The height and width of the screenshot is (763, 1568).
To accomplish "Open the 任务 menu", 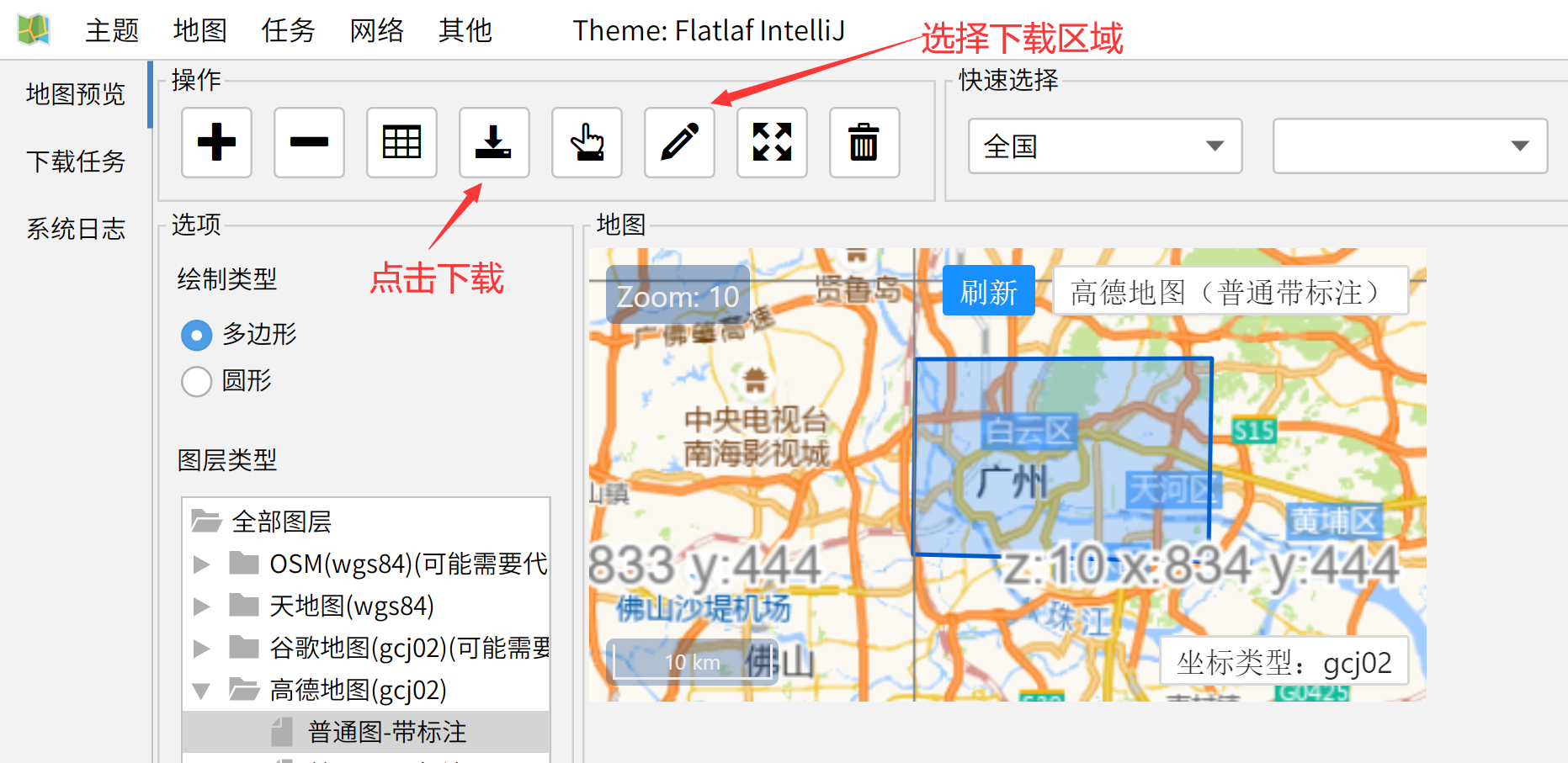I will (289, 30).
